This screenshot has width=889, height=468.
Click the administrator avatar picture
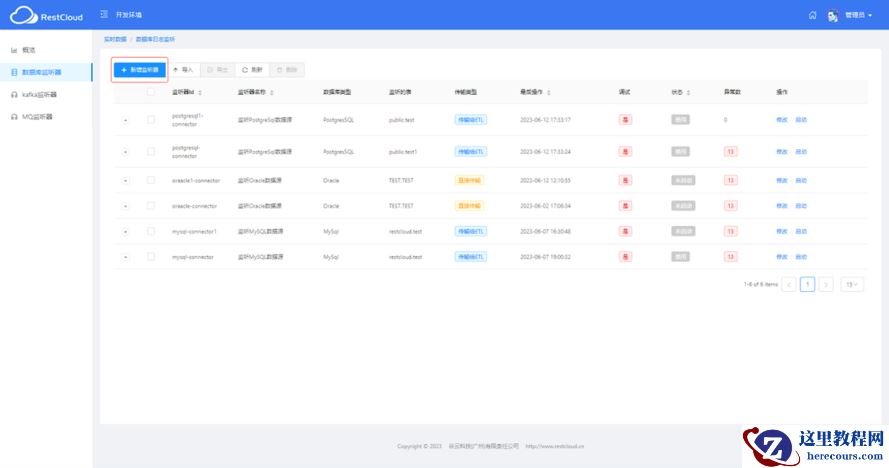(832, 15)
